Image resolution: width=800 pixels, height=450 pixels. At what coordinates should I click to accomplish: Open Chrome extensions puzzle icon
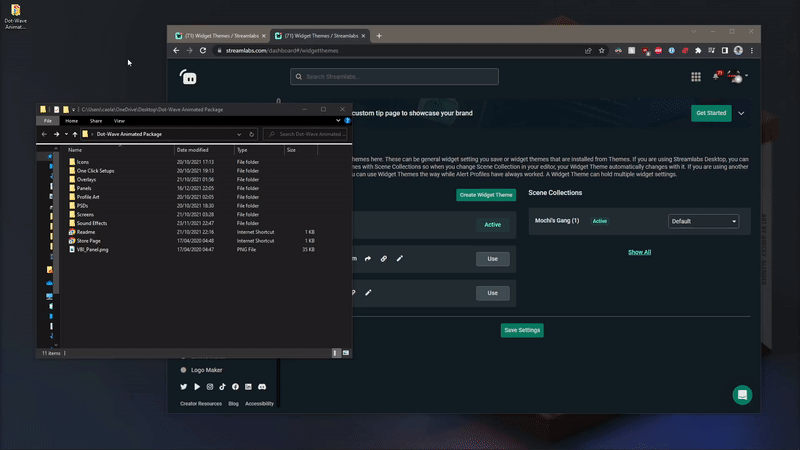[x=698, y=51]
